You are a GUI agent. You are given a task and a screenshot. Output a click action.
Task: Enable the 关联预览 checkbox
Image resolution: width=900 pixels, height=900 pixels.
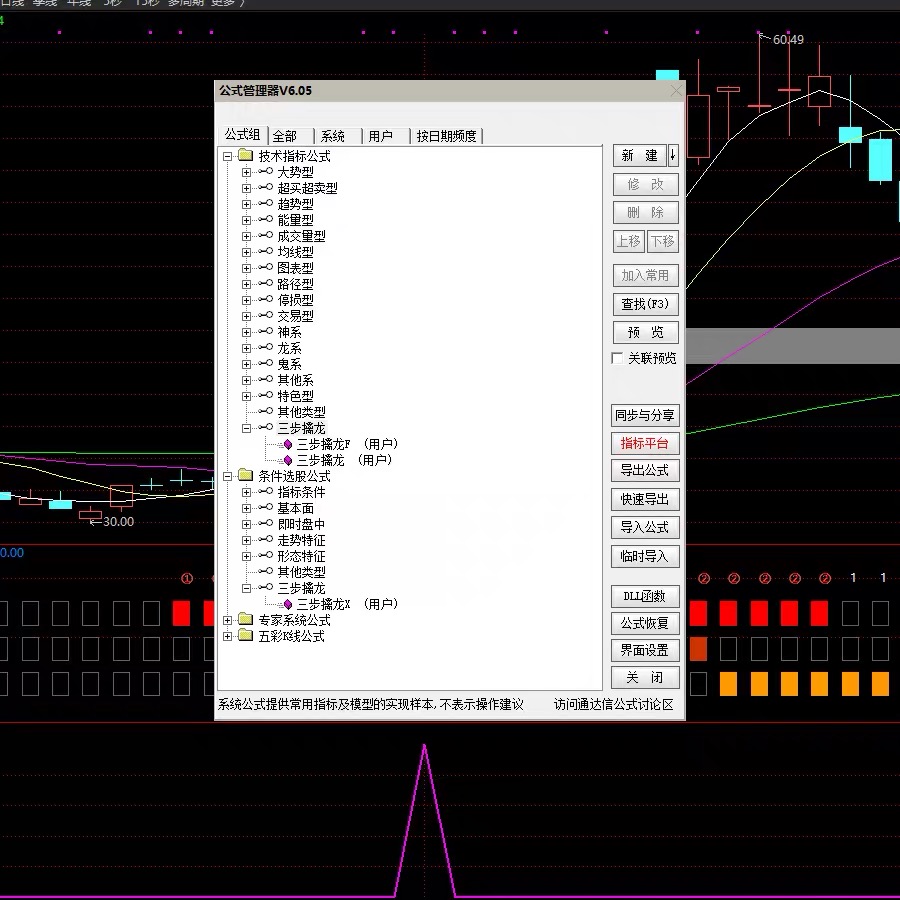tap(617, 358)
